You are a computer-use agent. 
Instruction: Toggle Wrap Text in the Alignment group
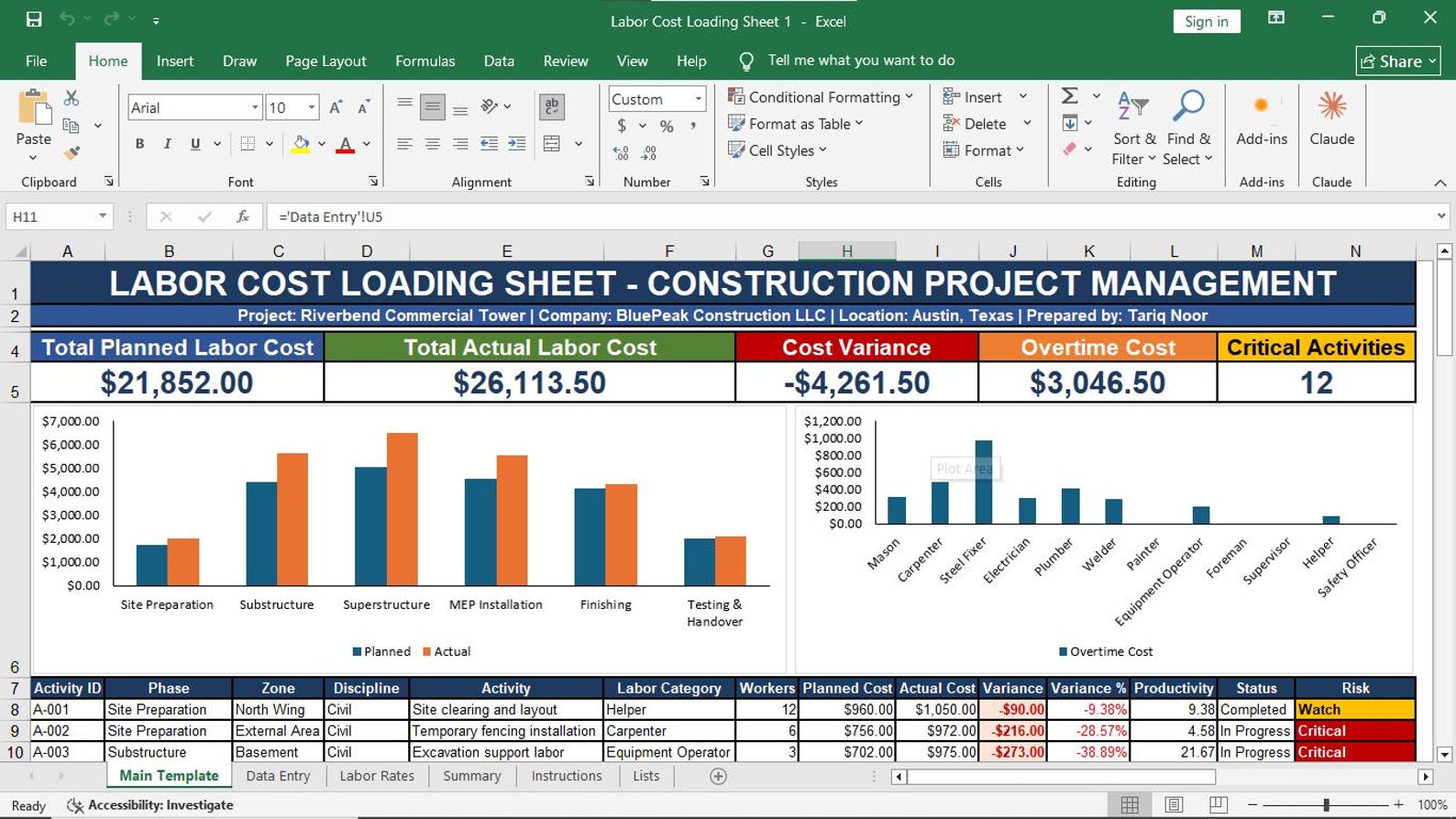pyautogui.click(x=552, y=107)
